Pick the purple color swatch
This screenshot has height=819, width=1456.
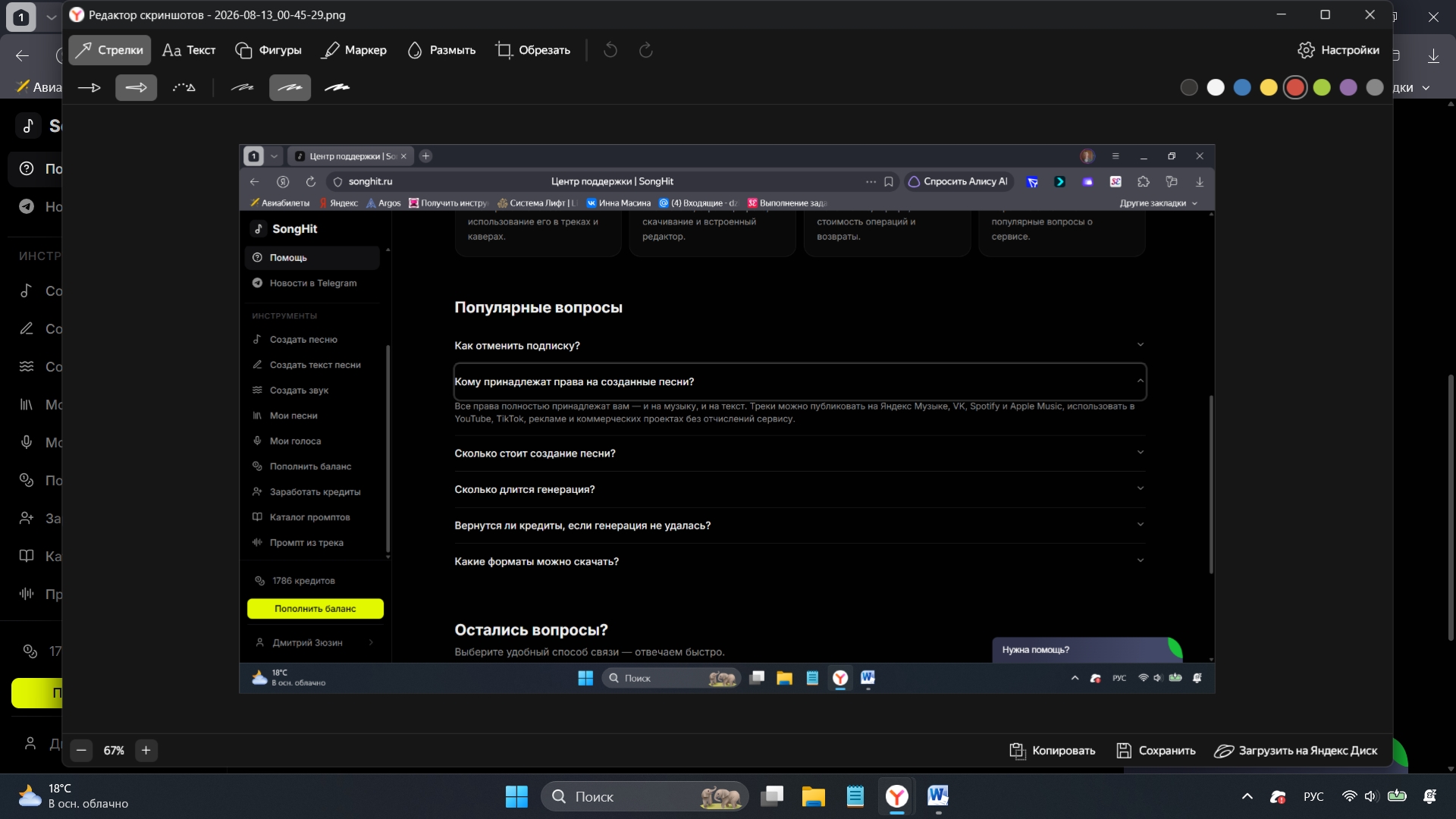coord(1348,88)
